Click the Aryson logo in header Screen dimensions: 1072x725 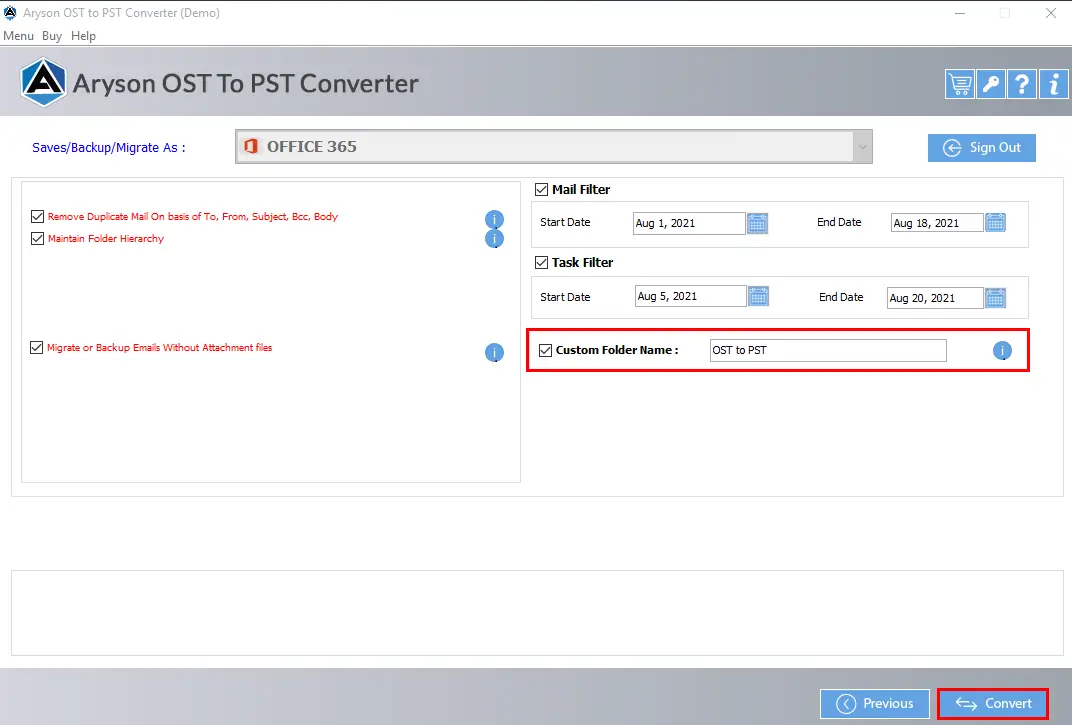tap(43, 83)
